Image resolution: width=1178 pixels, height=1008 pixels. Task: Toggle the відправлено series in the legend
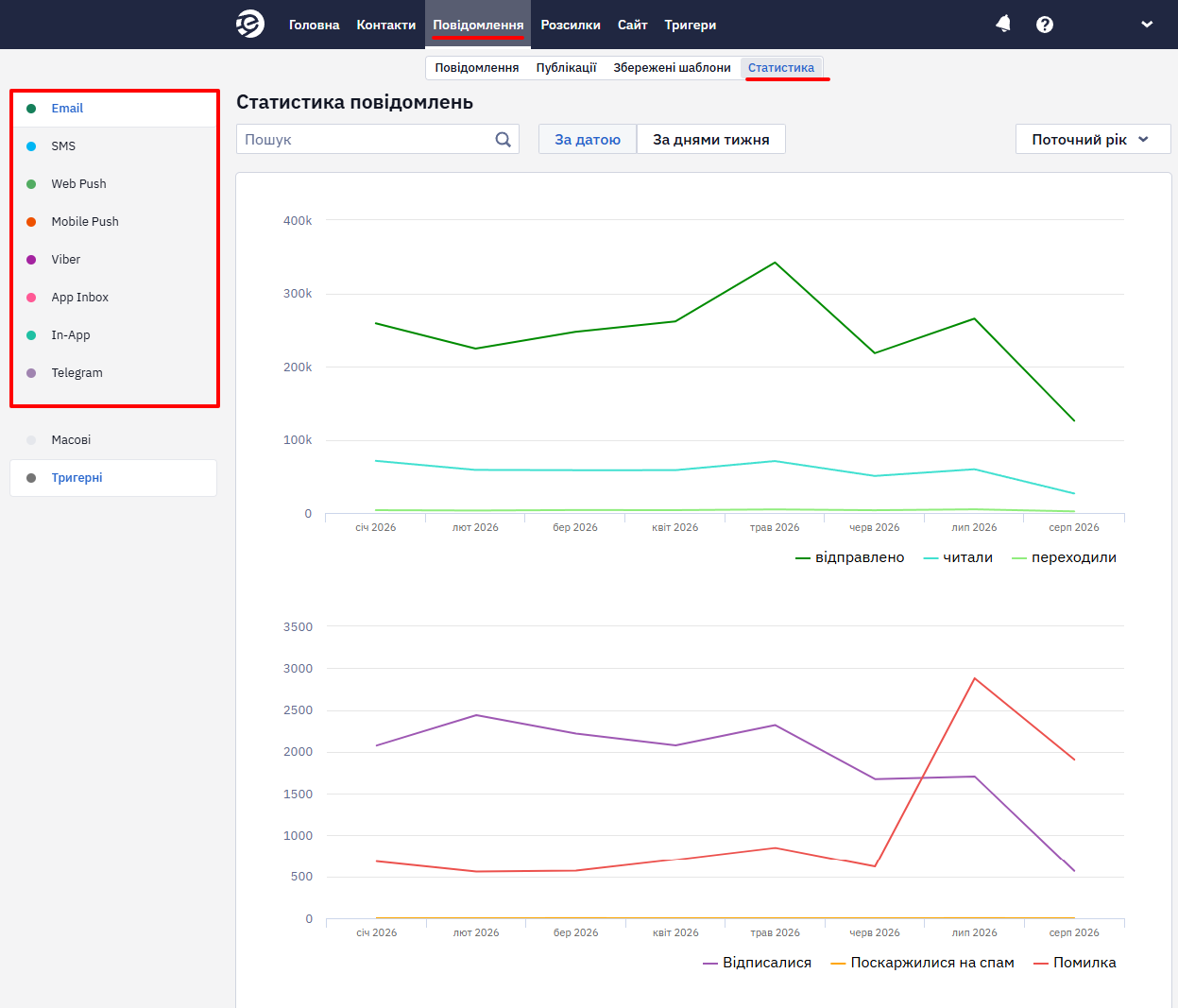point(850,557)
